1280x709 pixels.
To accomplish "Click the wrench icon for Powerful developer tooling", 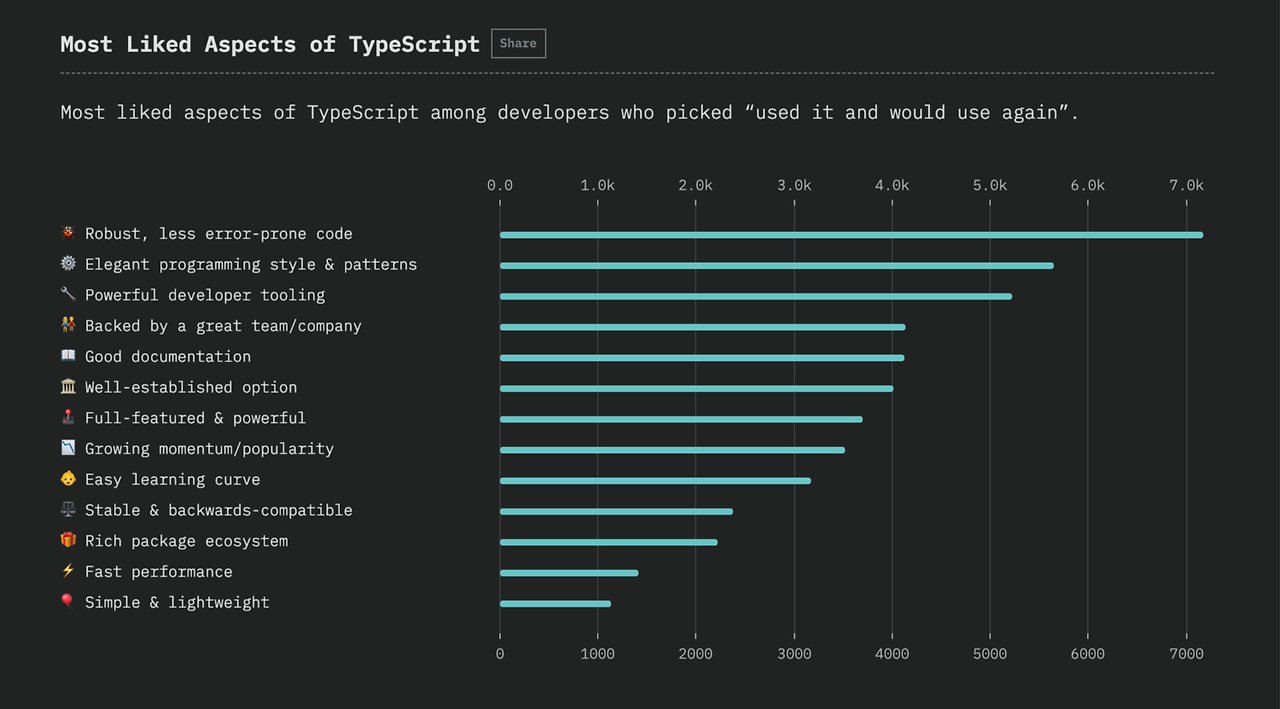I will 68,294.
